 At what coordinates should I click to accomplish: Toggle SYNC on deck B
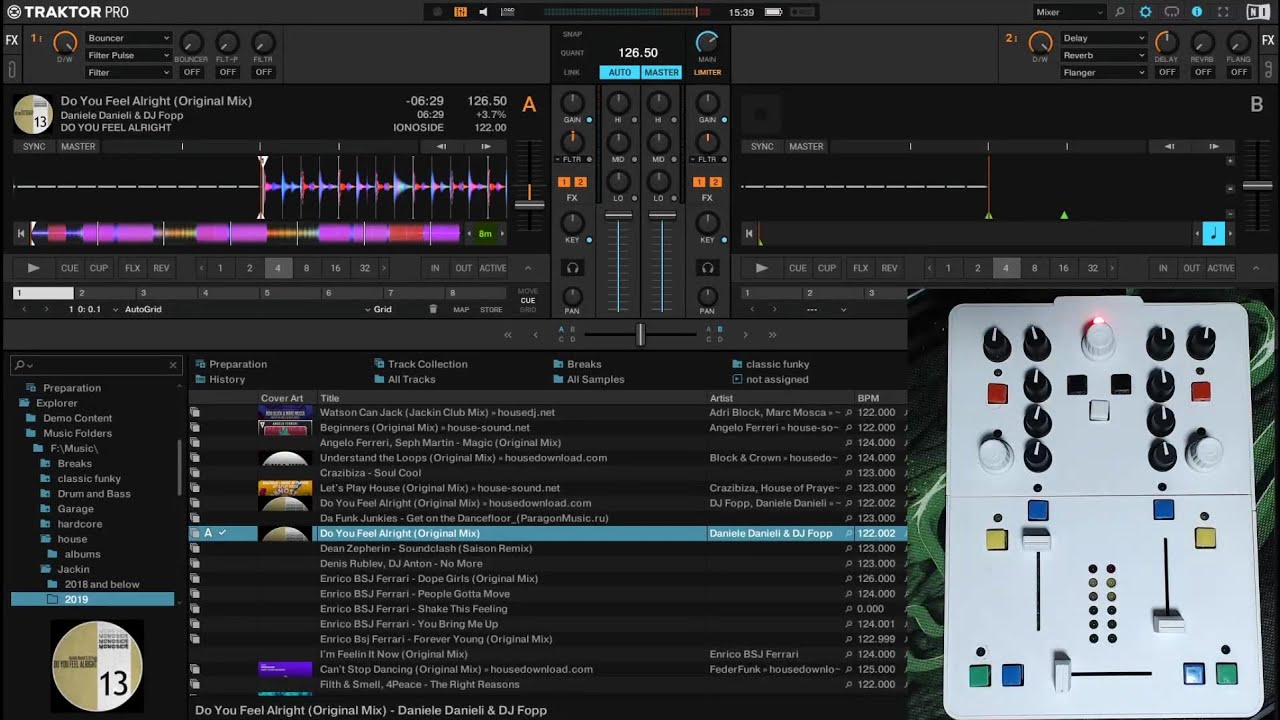click(762, 147)
